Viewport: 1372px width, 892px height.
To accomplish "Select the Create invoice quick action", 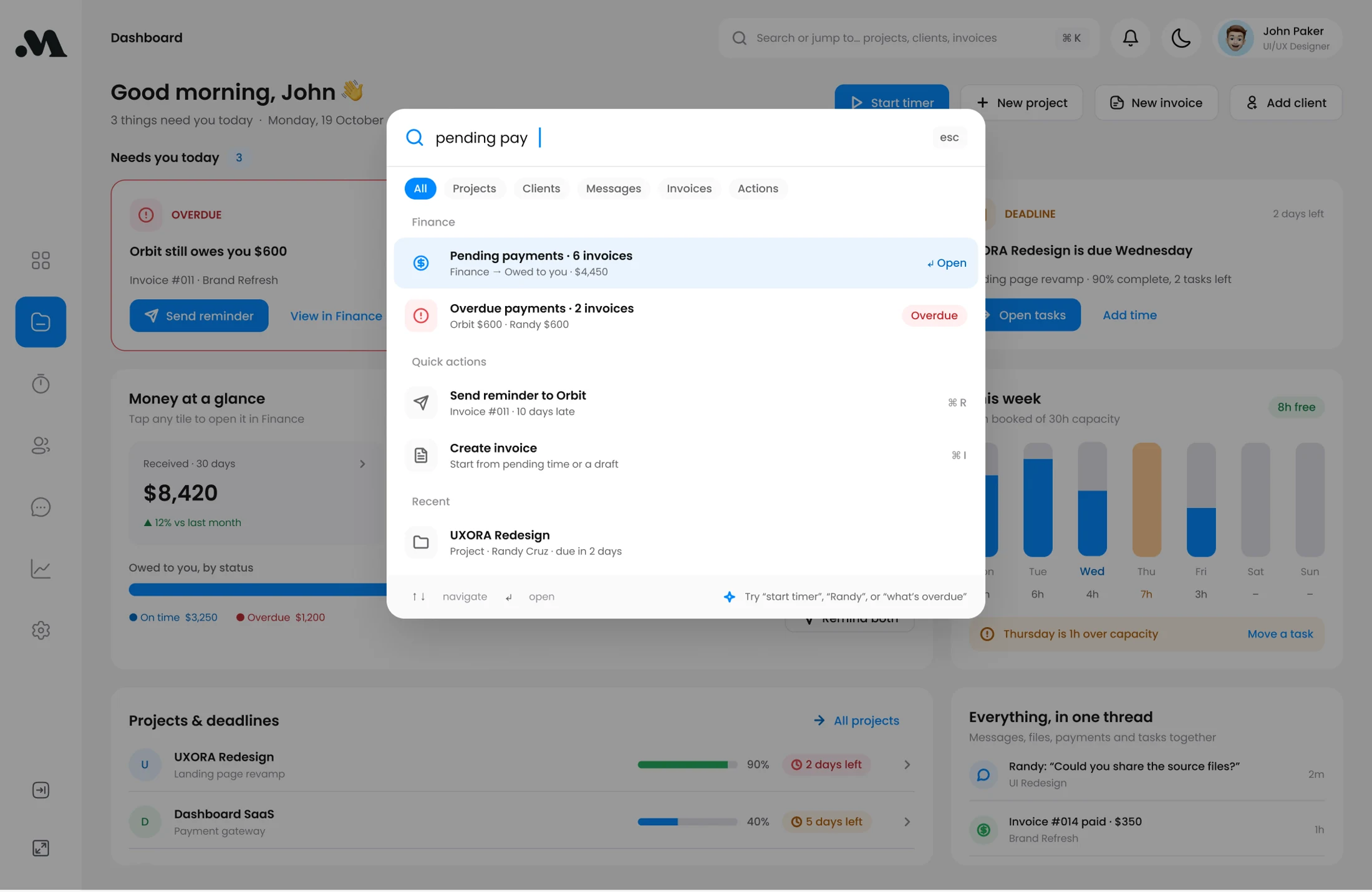I will (x=685, y=455).
